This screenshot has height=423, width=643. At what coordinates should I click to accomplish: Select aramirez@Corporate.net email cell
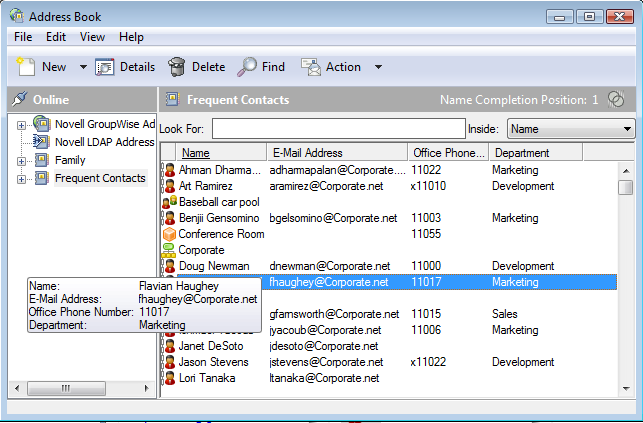point(326,186)
